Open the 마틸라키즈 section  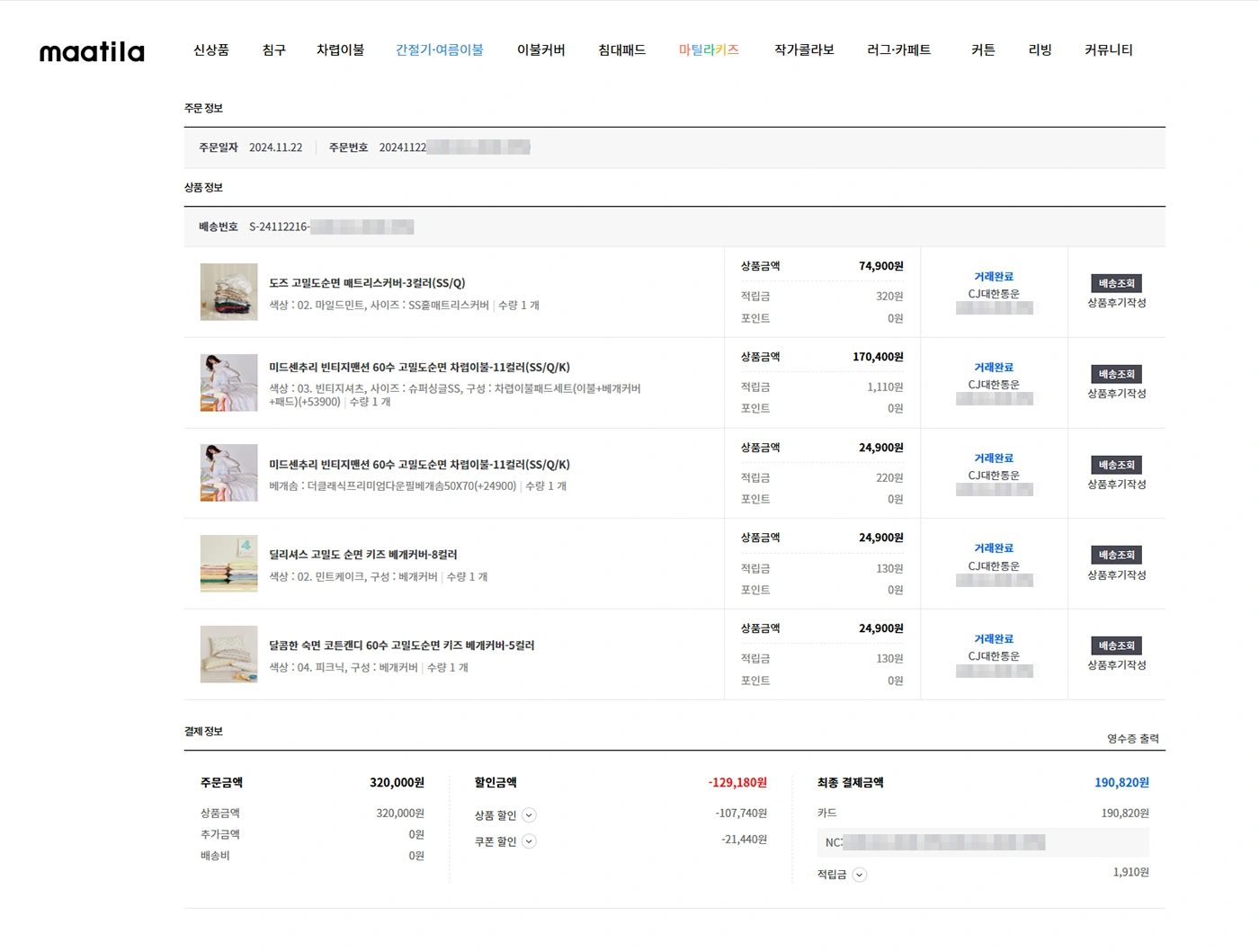710,50
